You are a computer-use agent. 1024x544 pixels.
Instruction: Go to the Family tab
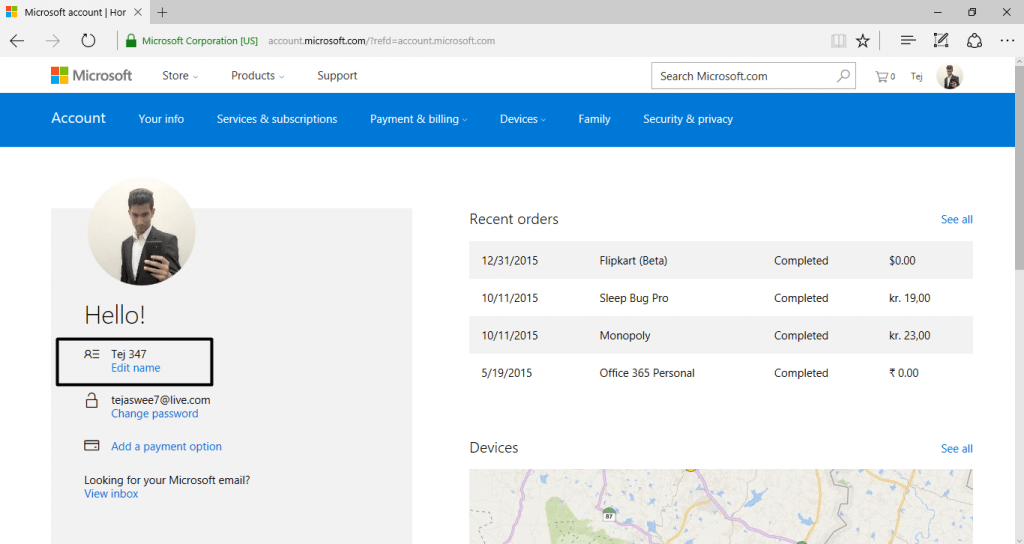[594, 119]
